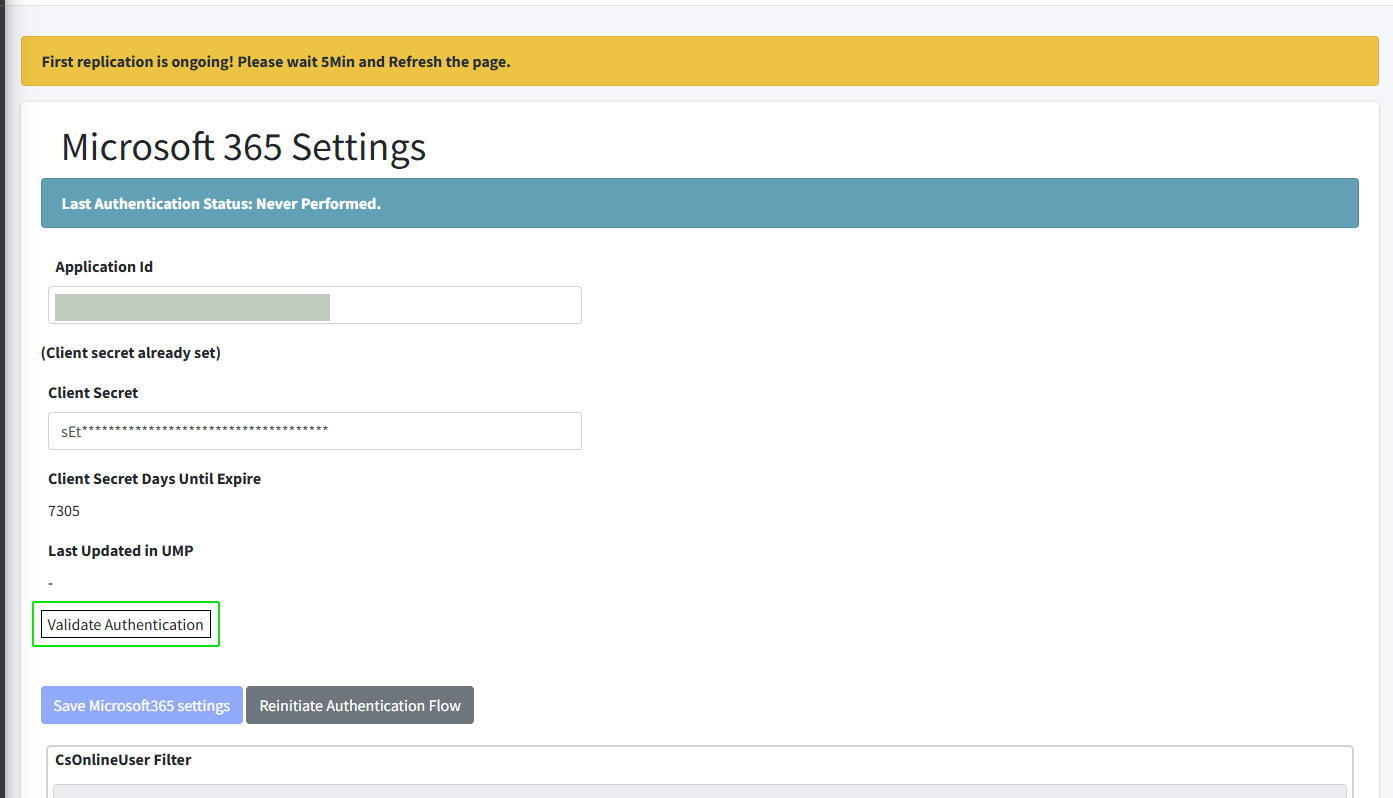Select the 'Last Updated in UMP' label

click(121, 551)
